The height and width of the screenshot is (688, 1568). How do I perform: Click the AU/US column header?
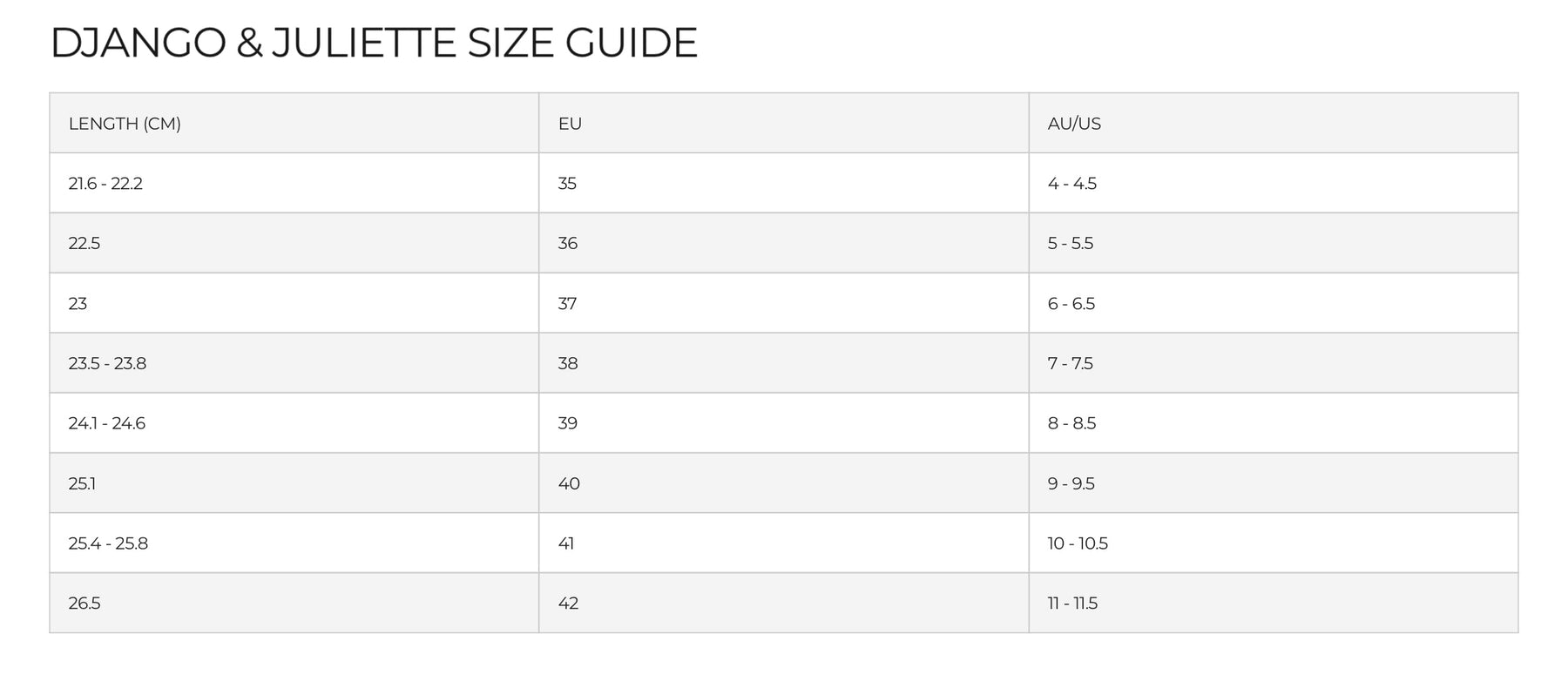(x=1074, y=124)
